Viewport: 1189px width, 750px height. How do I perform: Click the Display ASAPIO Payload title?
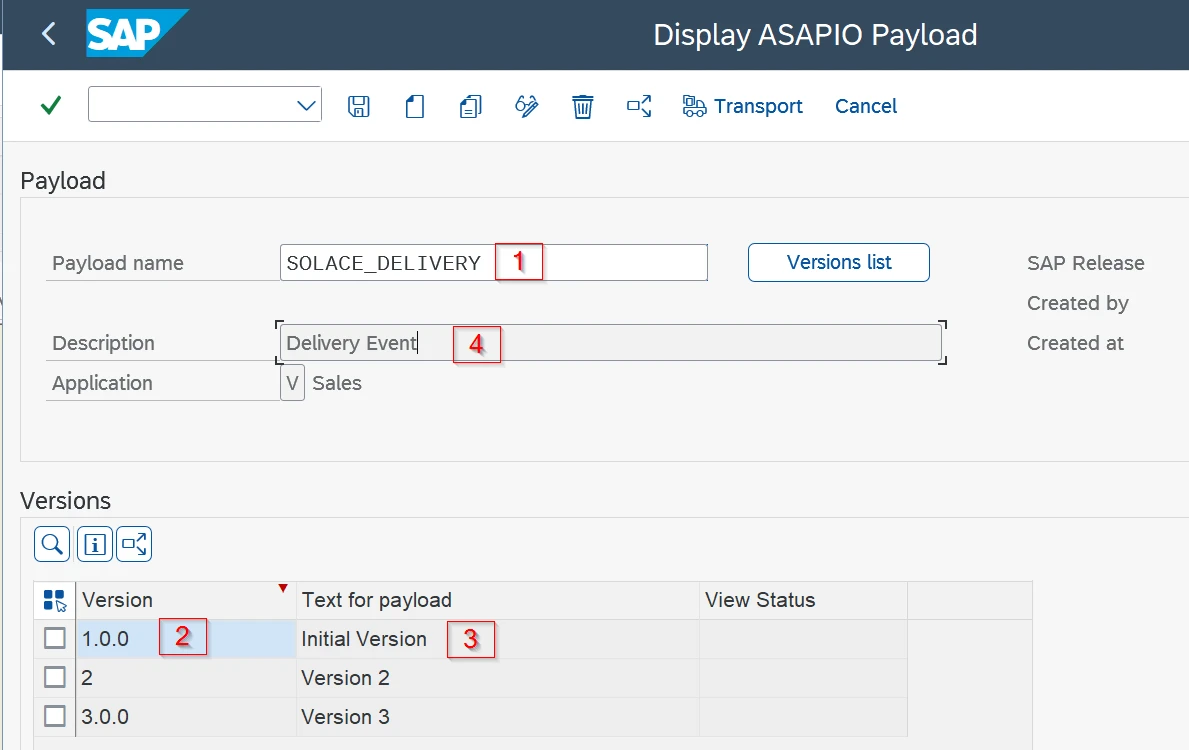[x=815, y=35]
